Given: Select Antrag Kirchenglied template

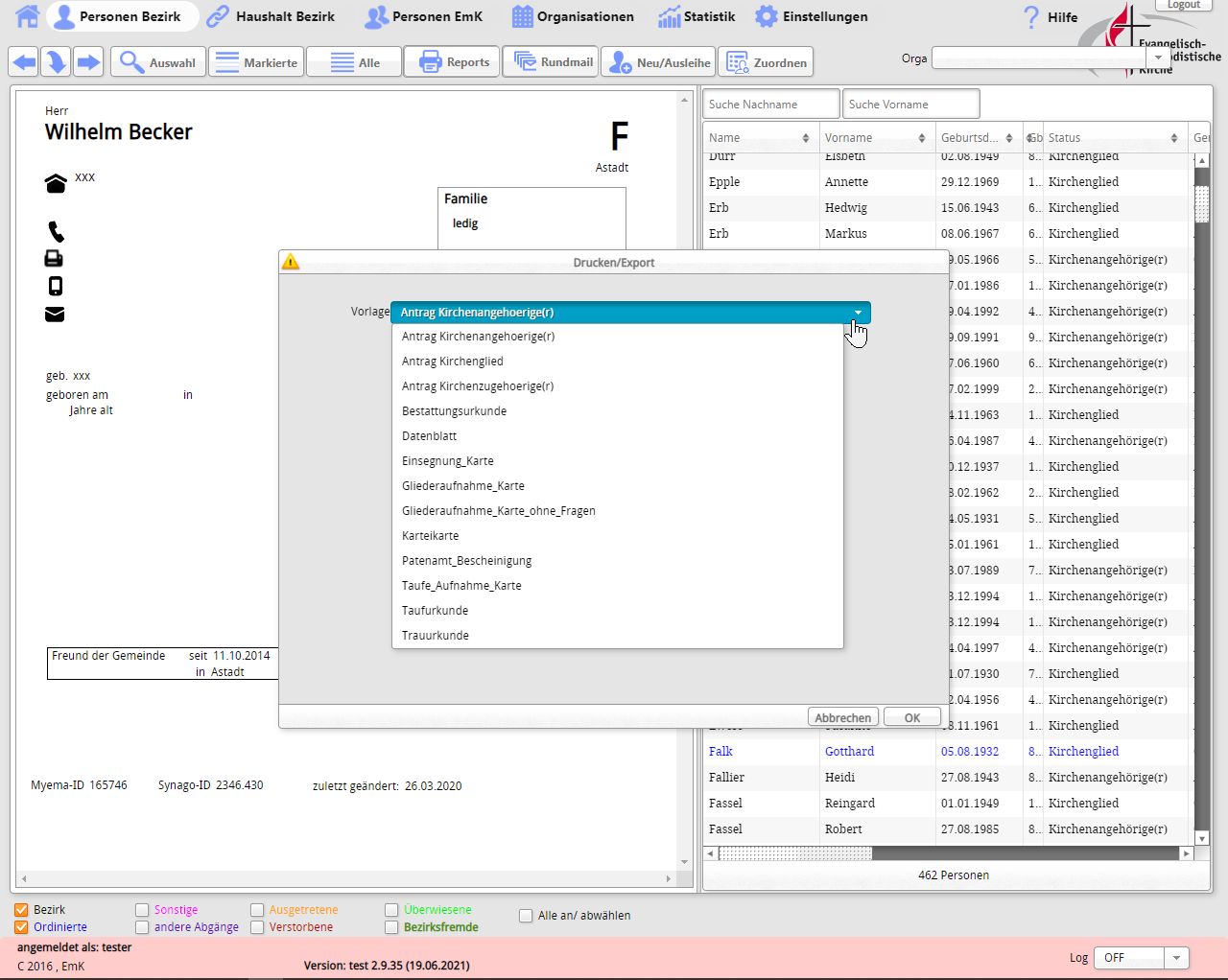Looking at the screenshot, I should point(618,362).
